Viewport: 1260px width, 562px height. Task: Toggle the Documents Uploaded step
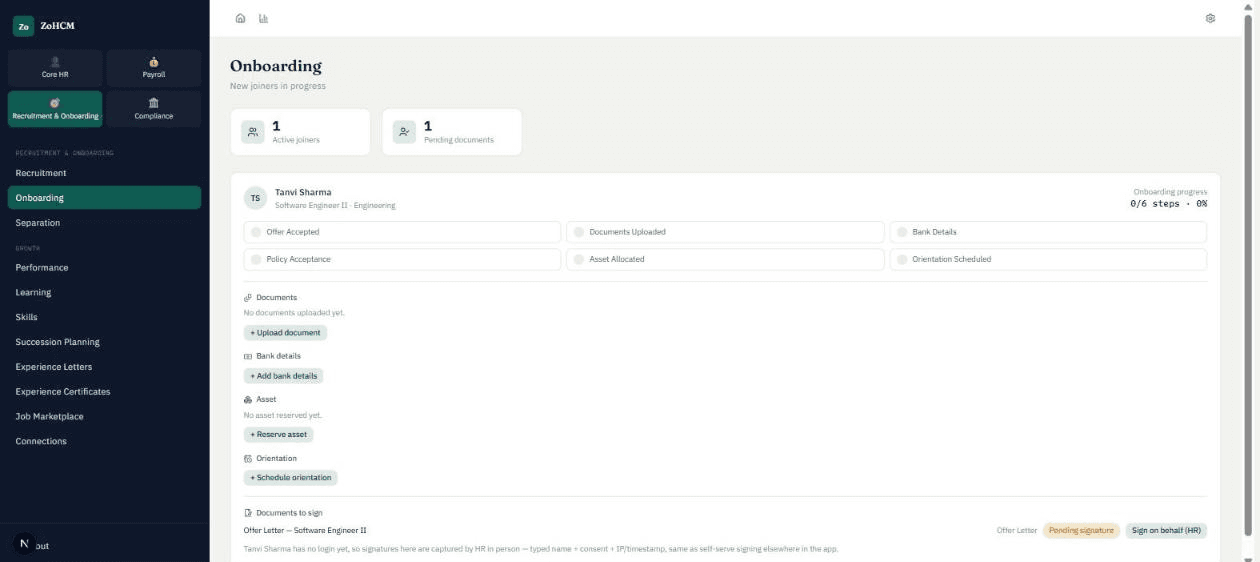(x=725, y=232)
